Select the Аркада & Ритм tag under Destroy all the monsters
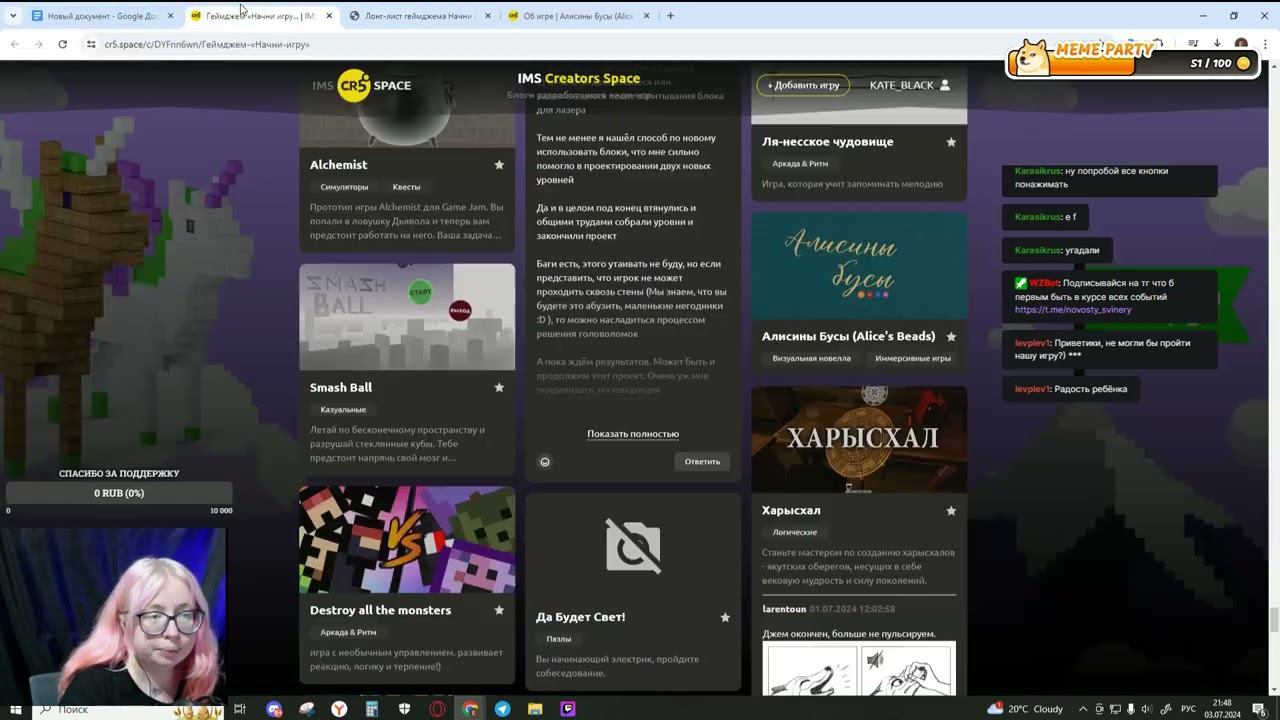 (x=348, y=633)
